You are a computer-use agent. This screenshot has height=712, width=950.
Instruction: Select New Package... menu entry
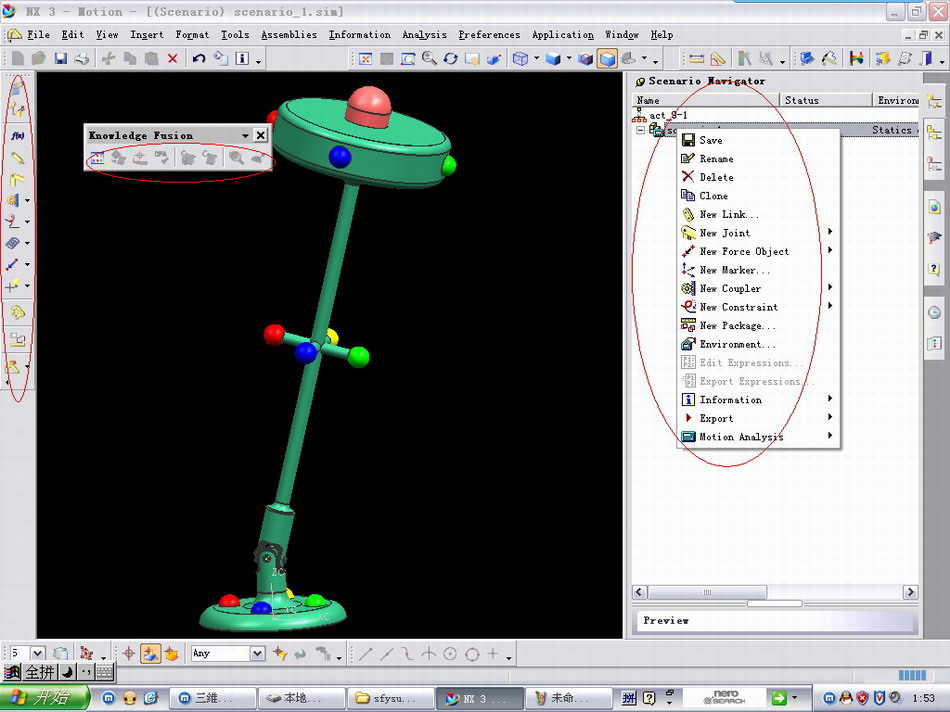[x=758, y=325]
